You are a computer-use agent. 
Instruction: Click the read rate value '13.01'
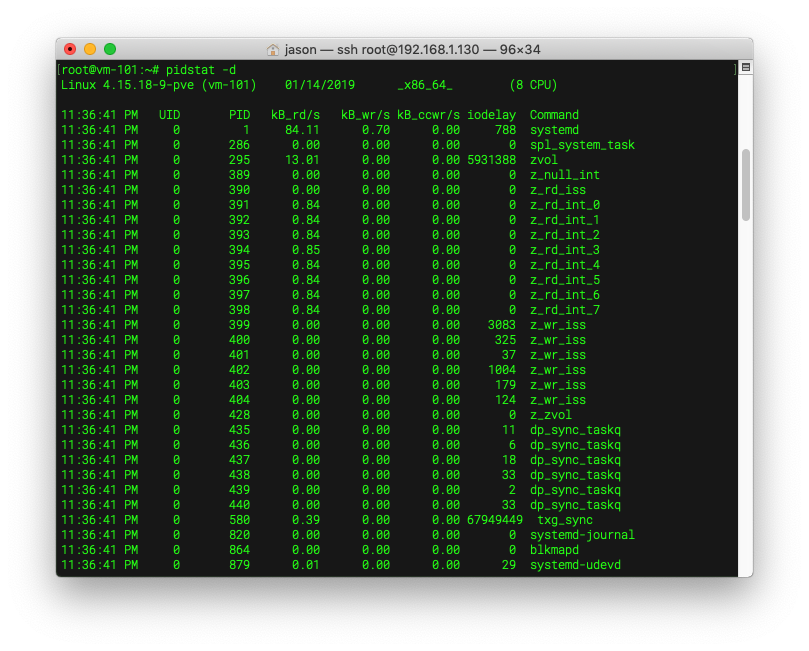coord(302,160)
